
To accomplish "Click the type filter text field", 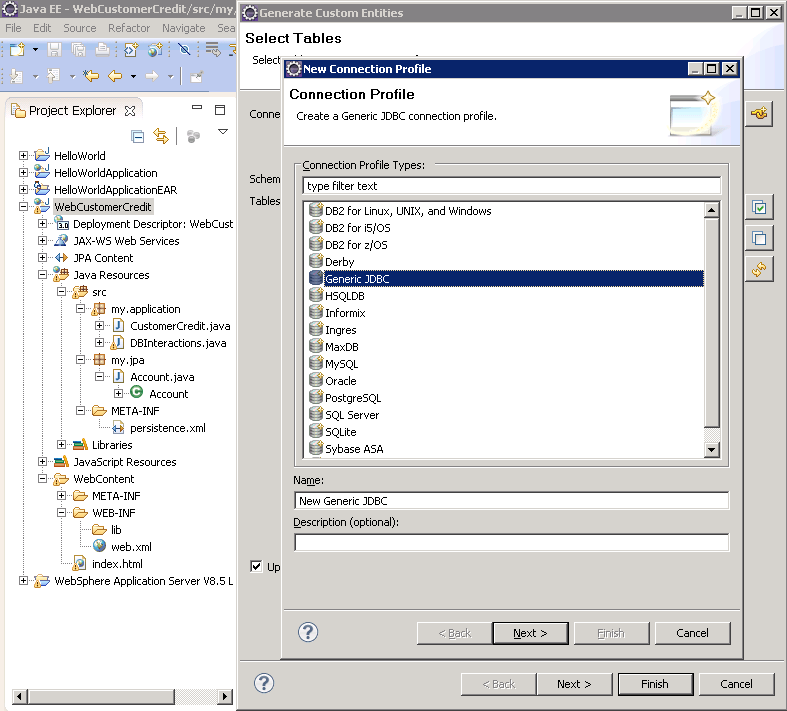I will (511, 186).
